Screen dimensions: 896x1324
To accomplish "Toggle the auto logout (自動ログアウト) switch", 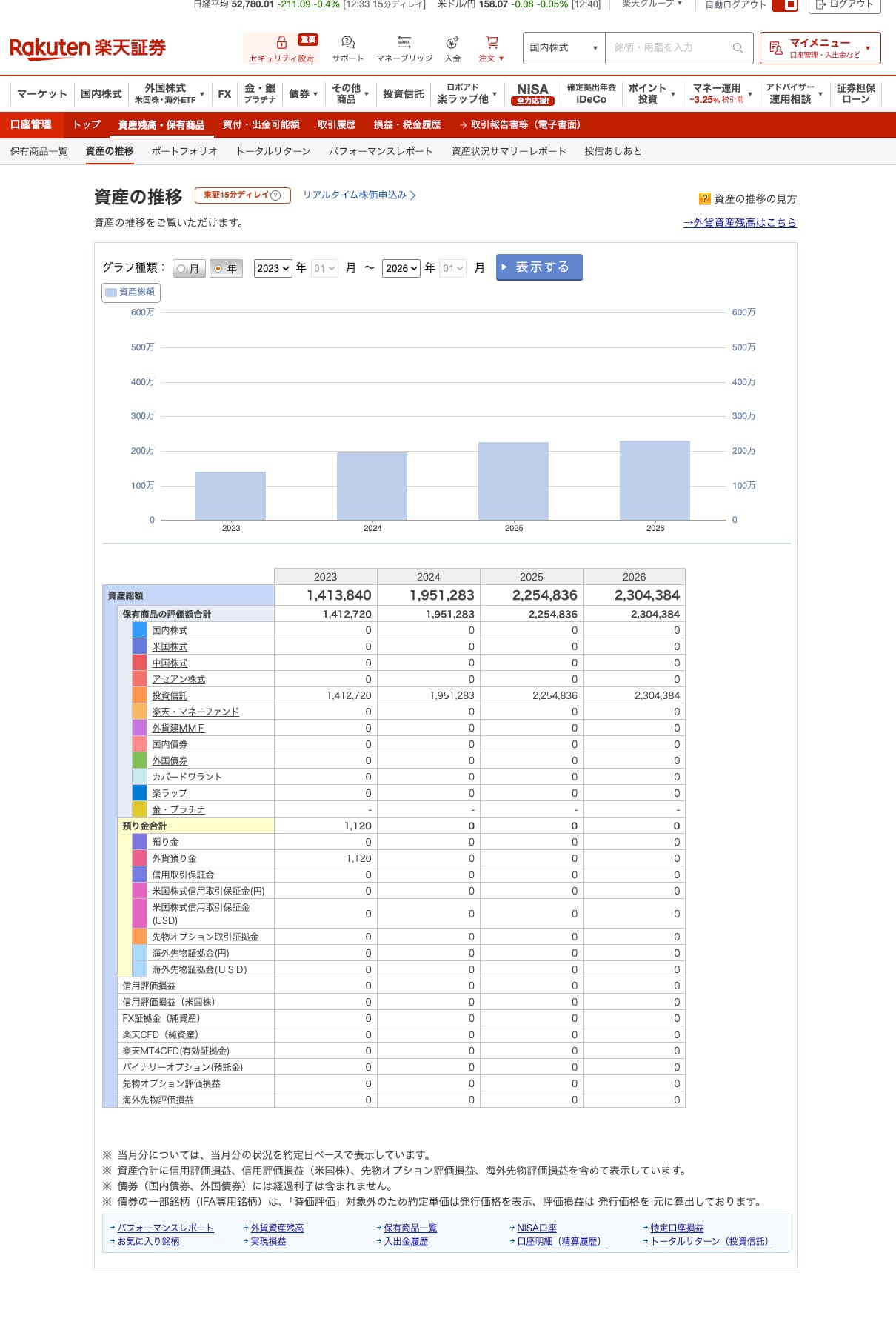I will pos(784,5).
